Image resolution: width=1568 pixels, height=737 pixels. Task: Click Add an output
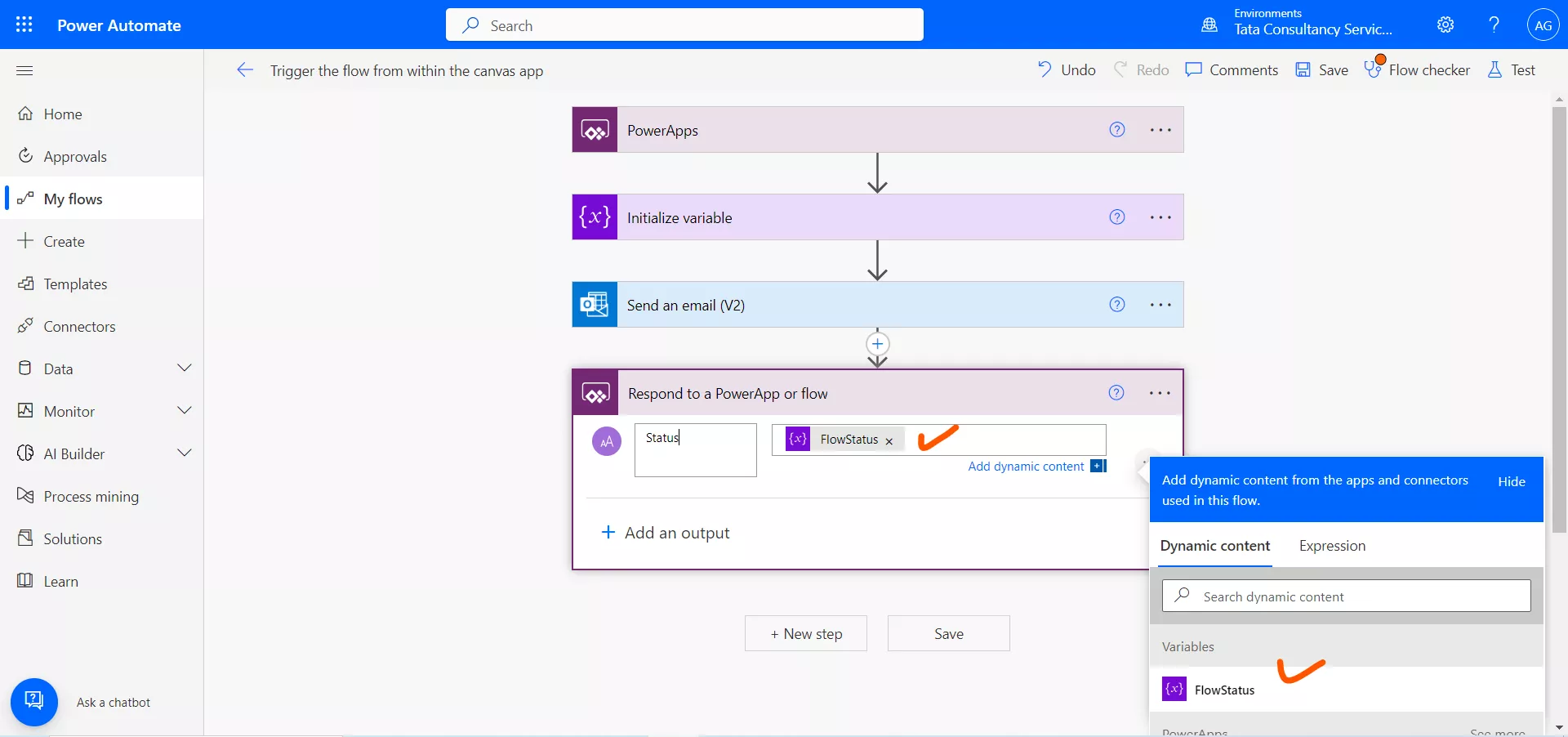point(666,533)
